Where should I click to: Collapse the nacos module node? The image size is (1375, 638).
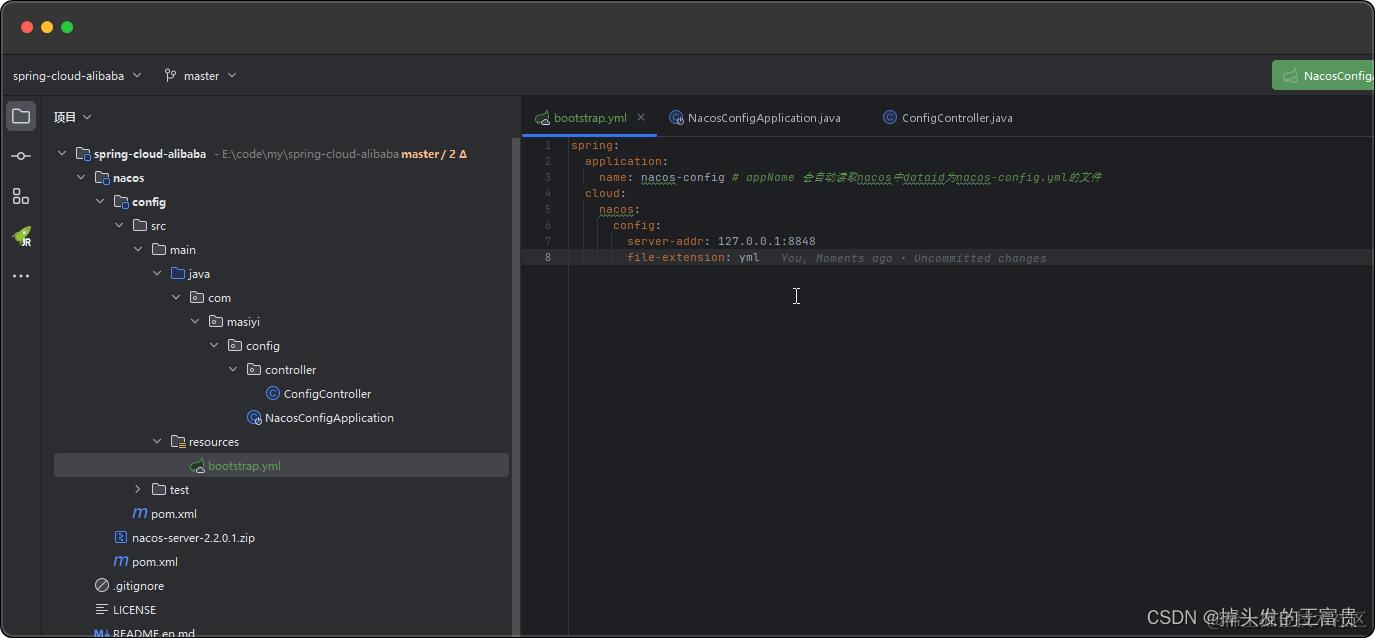(x=81, y=177)
